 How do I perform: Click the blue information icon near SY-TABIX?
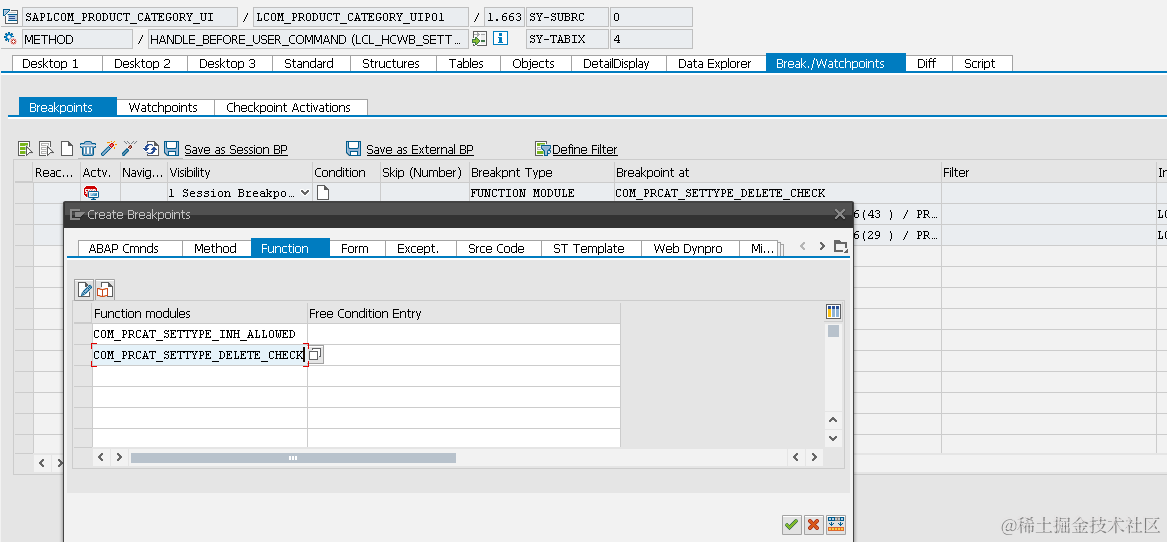[501, 39]
